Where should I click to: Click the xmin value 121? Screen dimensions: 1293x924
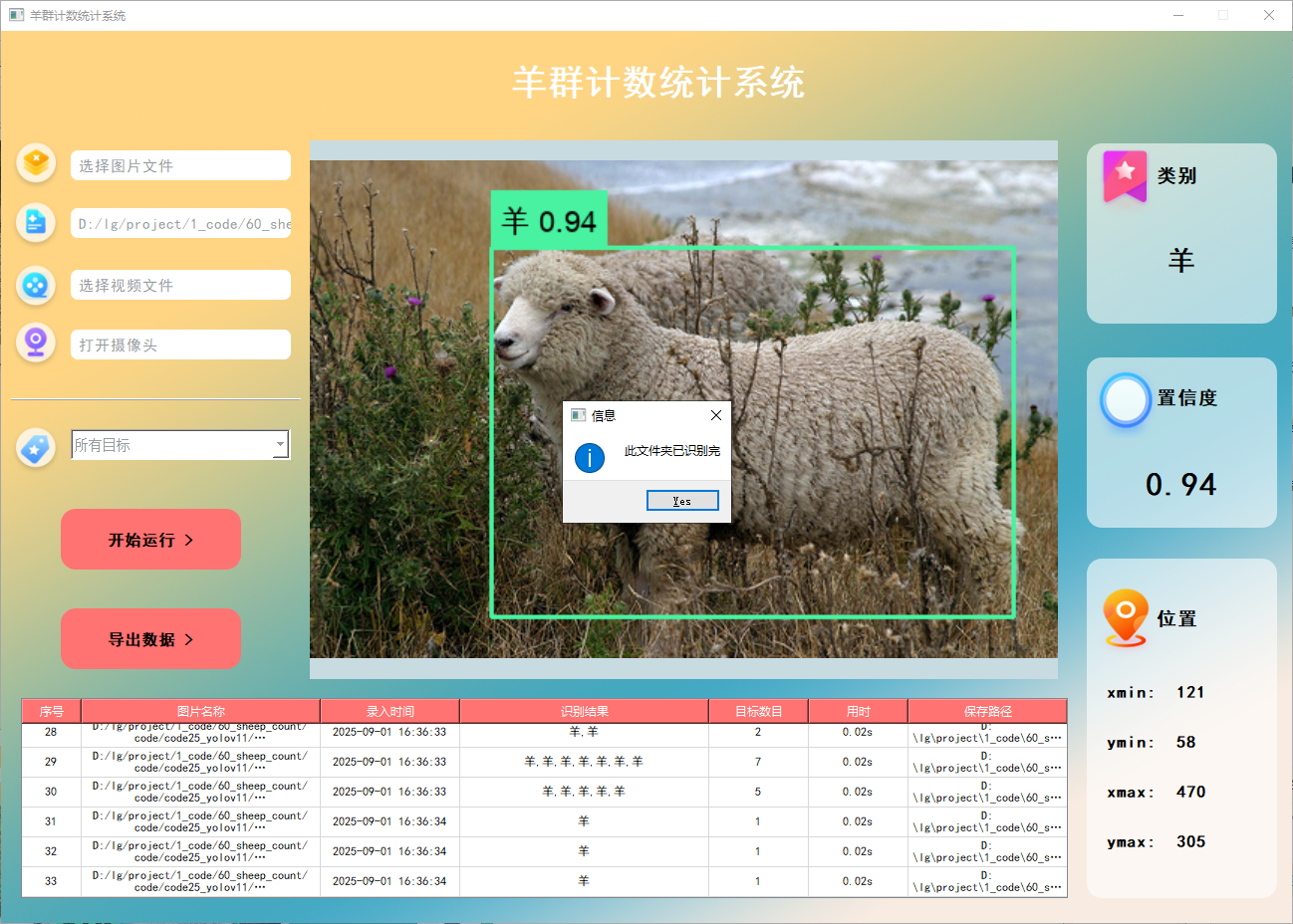coord(1190,692)
